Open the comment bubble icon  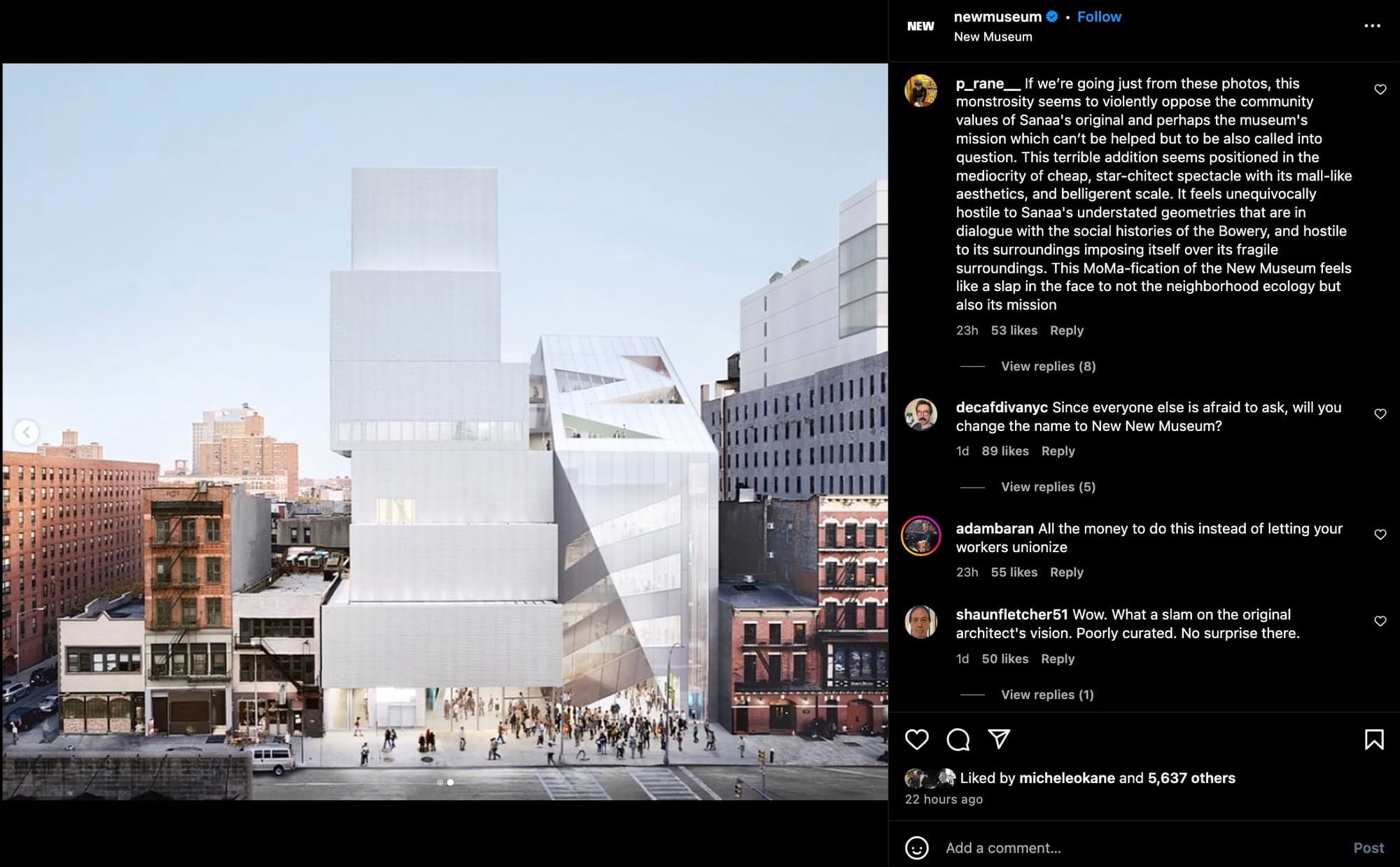pyautogui.click(x=958, y=740)
